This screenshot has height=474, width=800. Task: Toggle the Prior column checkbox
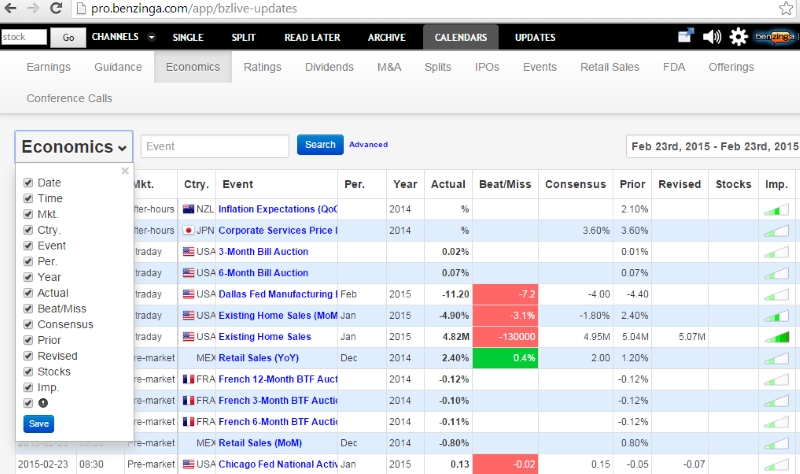coord(28,340)
